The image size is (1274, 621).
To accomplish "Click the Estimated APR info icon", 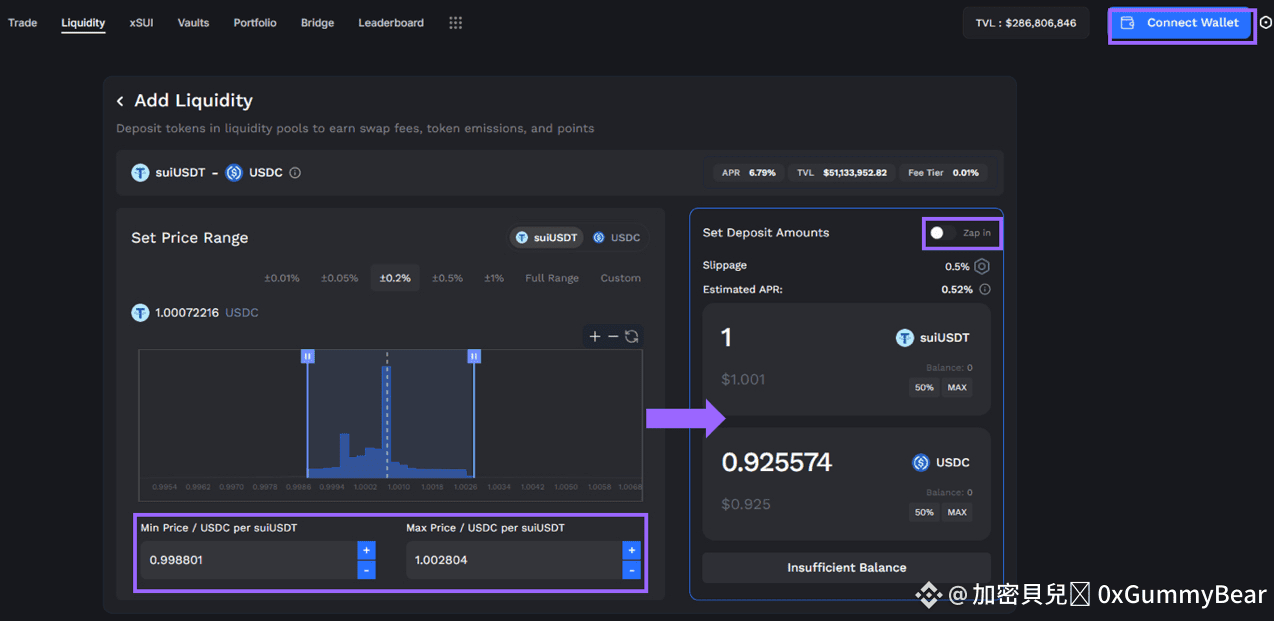I will (985, 290).
